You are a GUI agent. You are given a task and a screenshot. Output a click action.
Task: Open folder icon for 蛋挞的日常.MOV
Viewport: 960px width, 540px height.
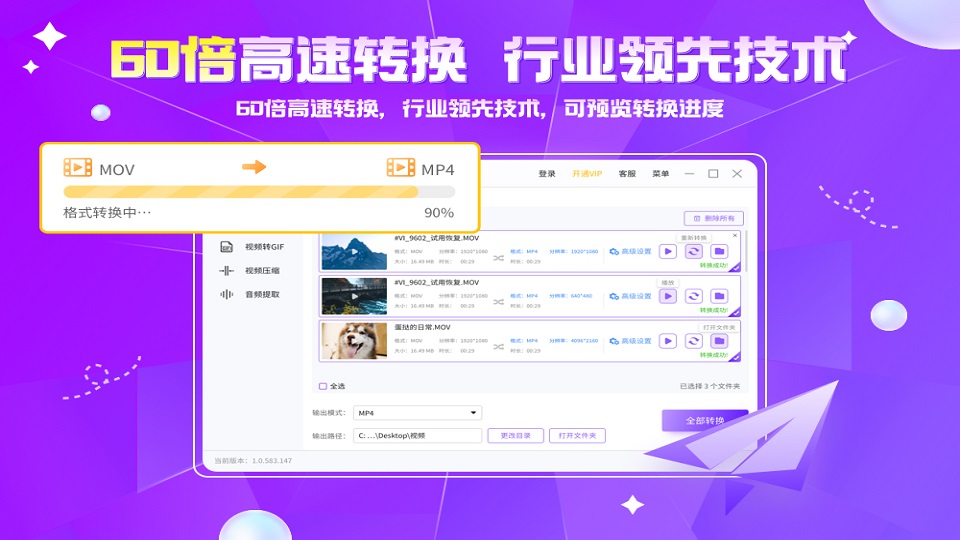pos(719,341)
